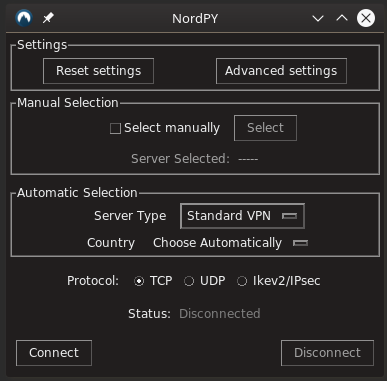
Task: Click the NordPY mountain logo icon
Action: 24,18
